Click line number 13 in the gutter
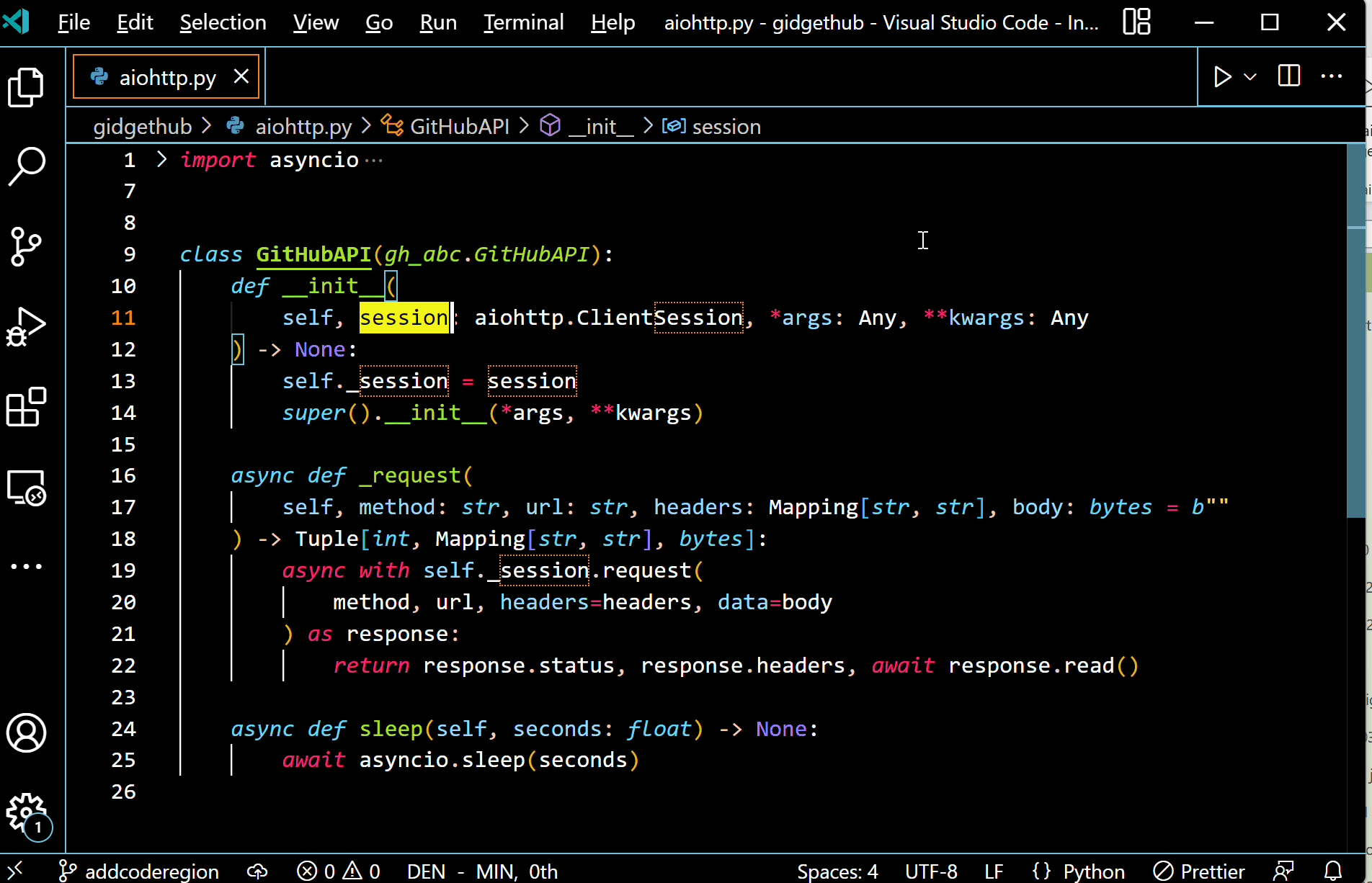 point(123,381)
